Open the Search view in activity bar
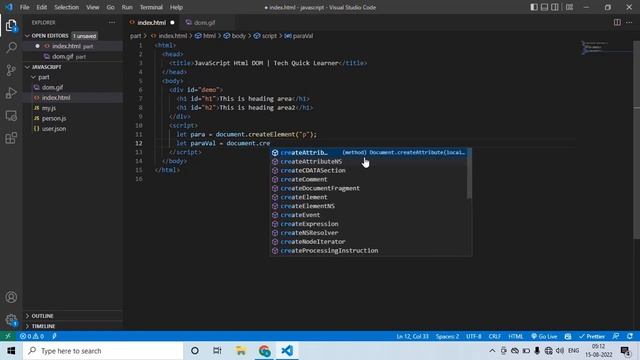The height and width of the screenshot is (360, 640). [11, 48]
